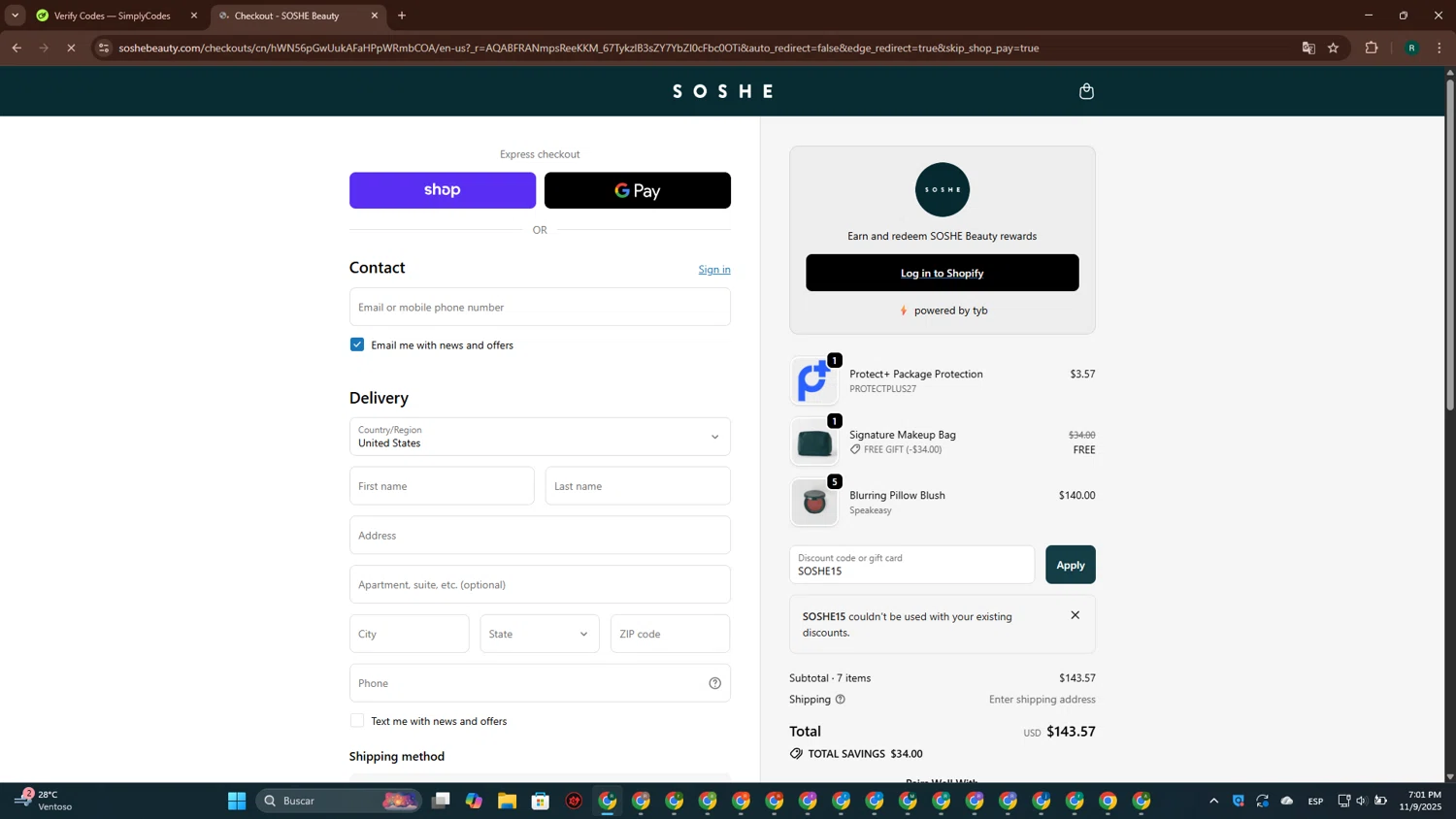Click the Blurring Pillow Blush thumbnail
Viewport: 1456px width, 819px height.
coord(813,502)
